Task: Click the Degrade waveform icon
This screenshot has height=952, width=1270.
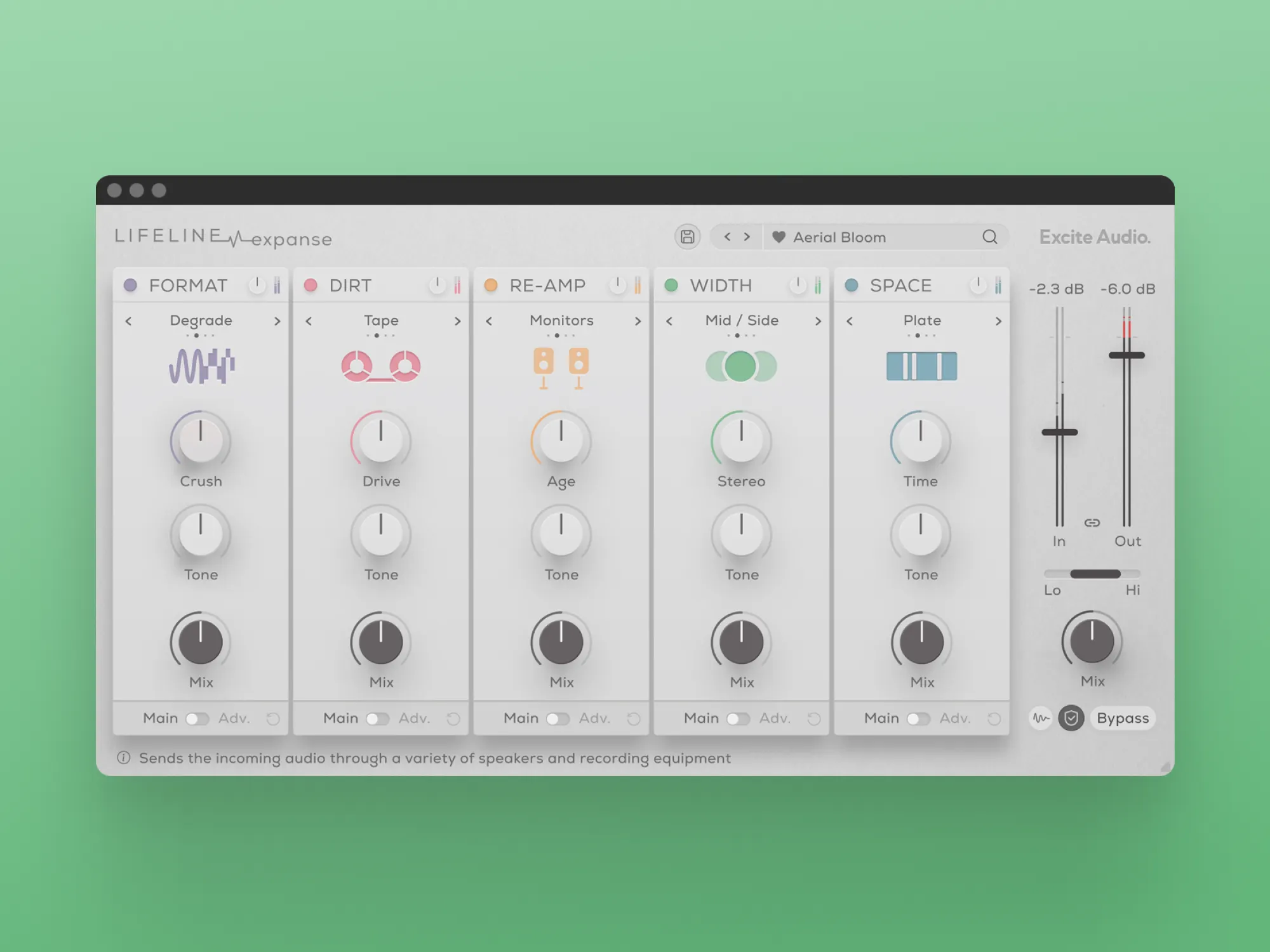Action: point(201,366)
